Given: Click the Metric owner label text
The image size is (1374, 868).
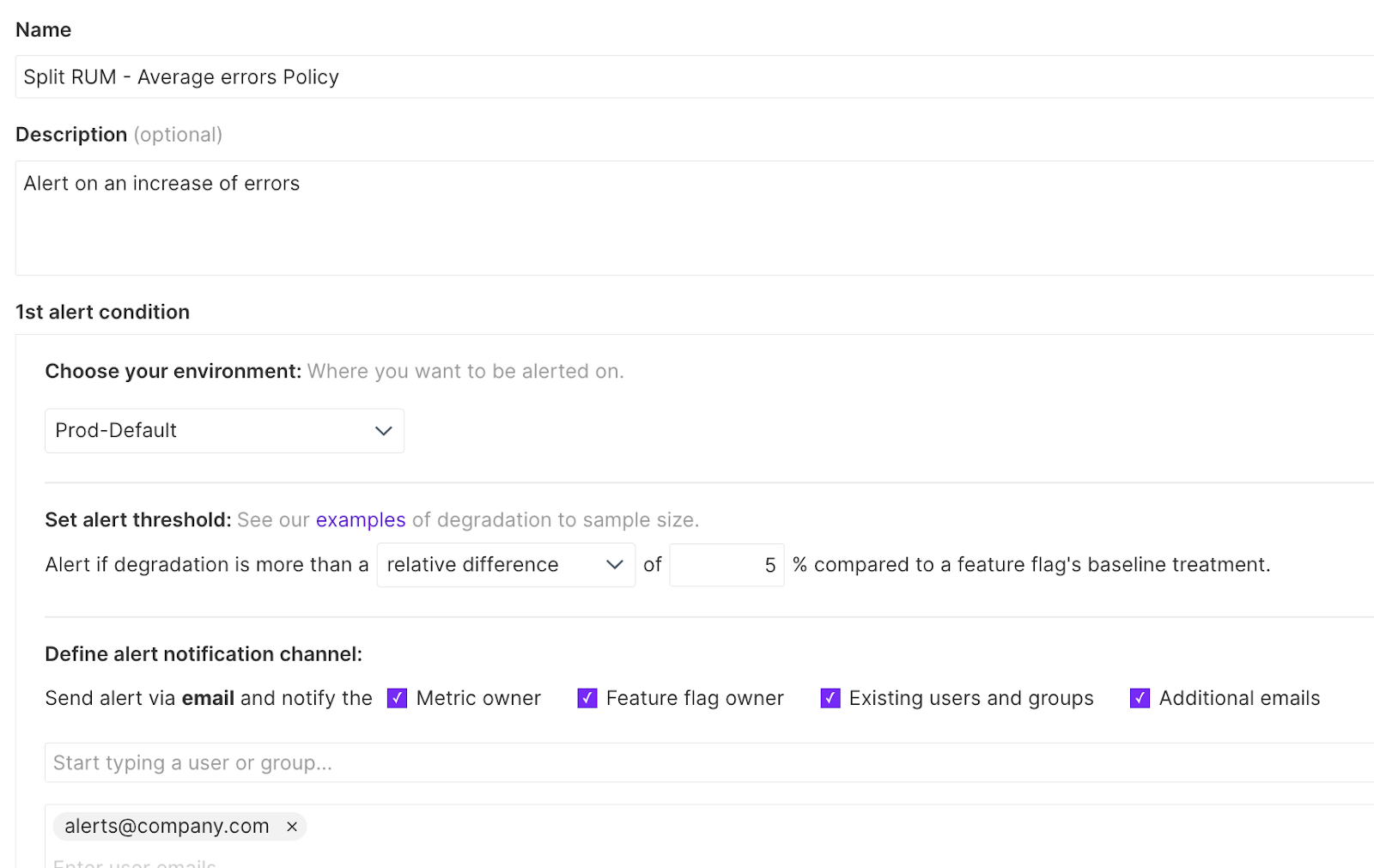Looking at the screenshot, I should coord(478,698).
